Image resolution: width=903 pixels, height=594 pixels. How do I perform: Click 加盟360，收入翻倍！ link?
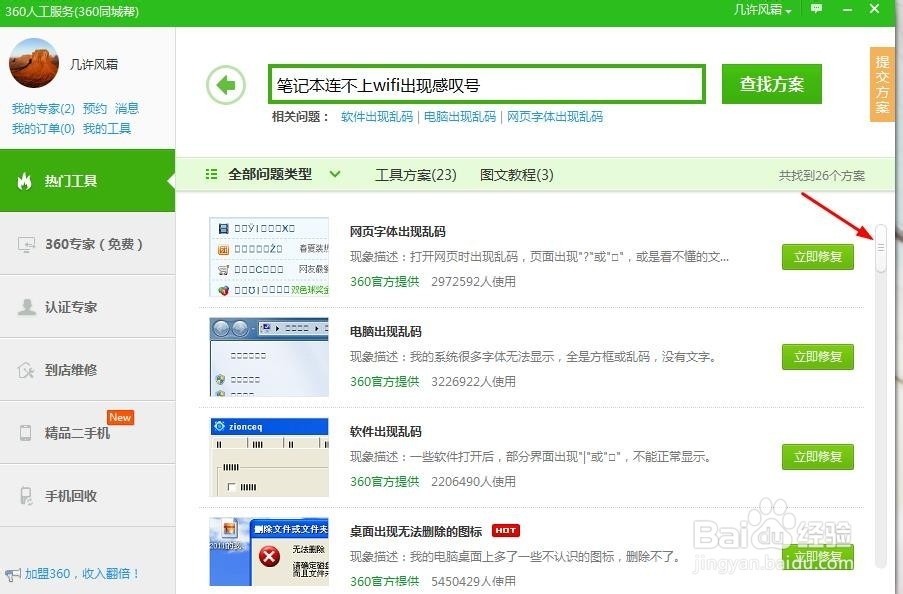pyautogui.click(x=82, y=574)
